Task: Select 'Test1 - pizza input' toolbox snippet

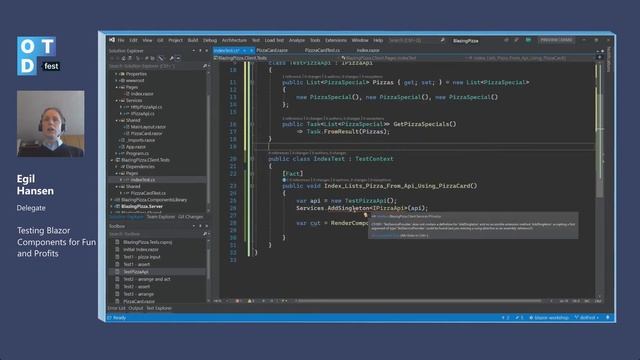Action: click(142, 257)
